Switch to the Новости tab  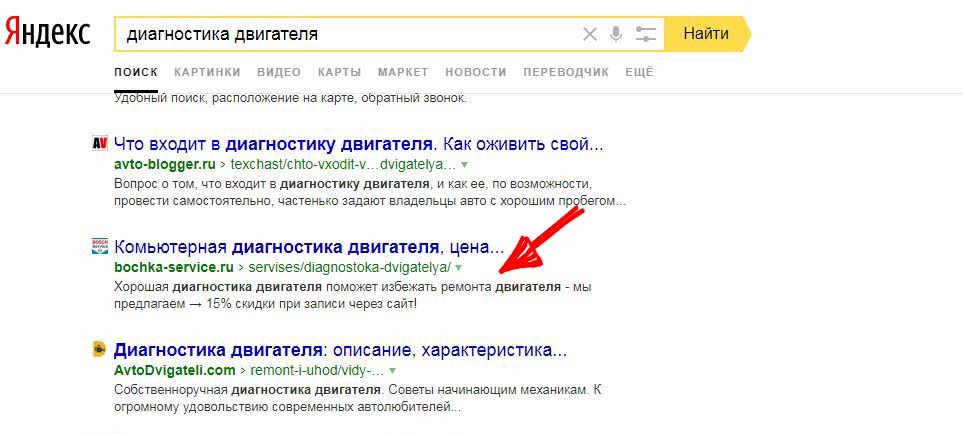[x=476, y=72]
